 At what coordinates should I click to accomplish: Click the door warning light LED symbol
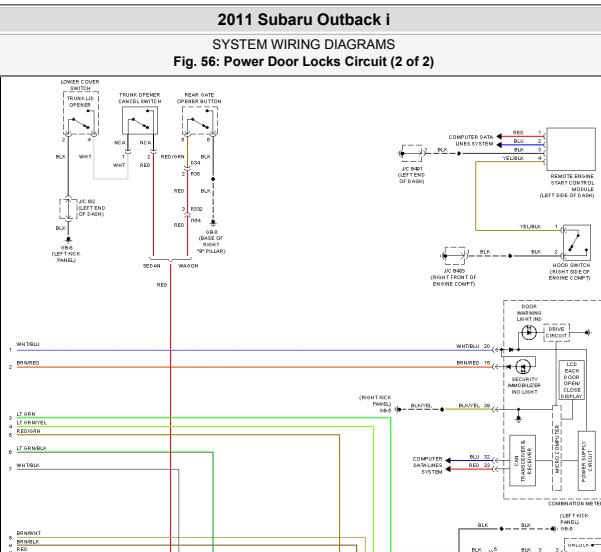pos(529,332)
